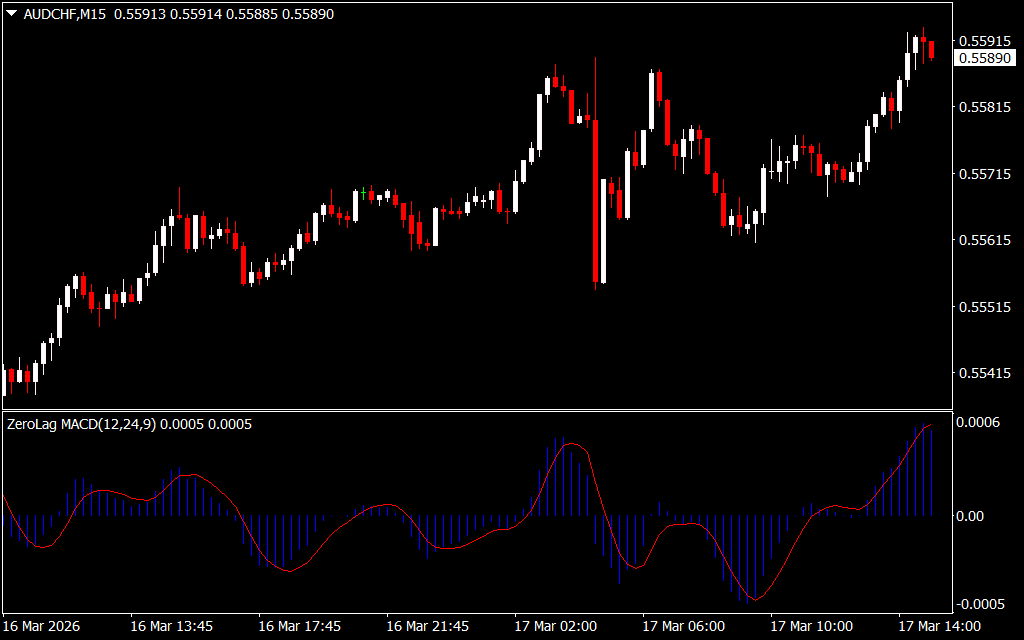The image size is (1024, 640).
Task: Click the highlighted current price 0.55890 label
Action: pyautogui.click(x=983, y=59)
